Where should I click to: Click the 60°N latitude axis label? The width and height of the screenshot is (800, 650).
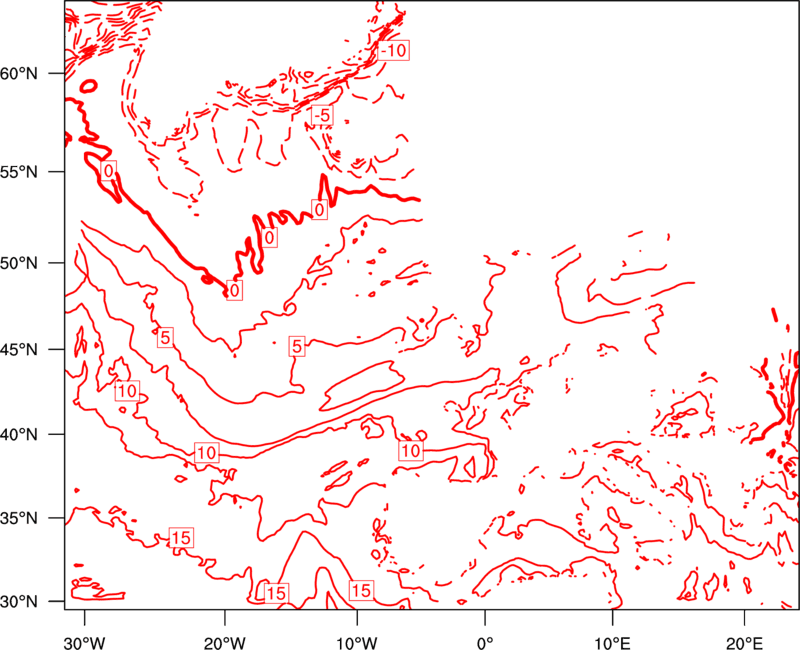click(x=19, y=73)
